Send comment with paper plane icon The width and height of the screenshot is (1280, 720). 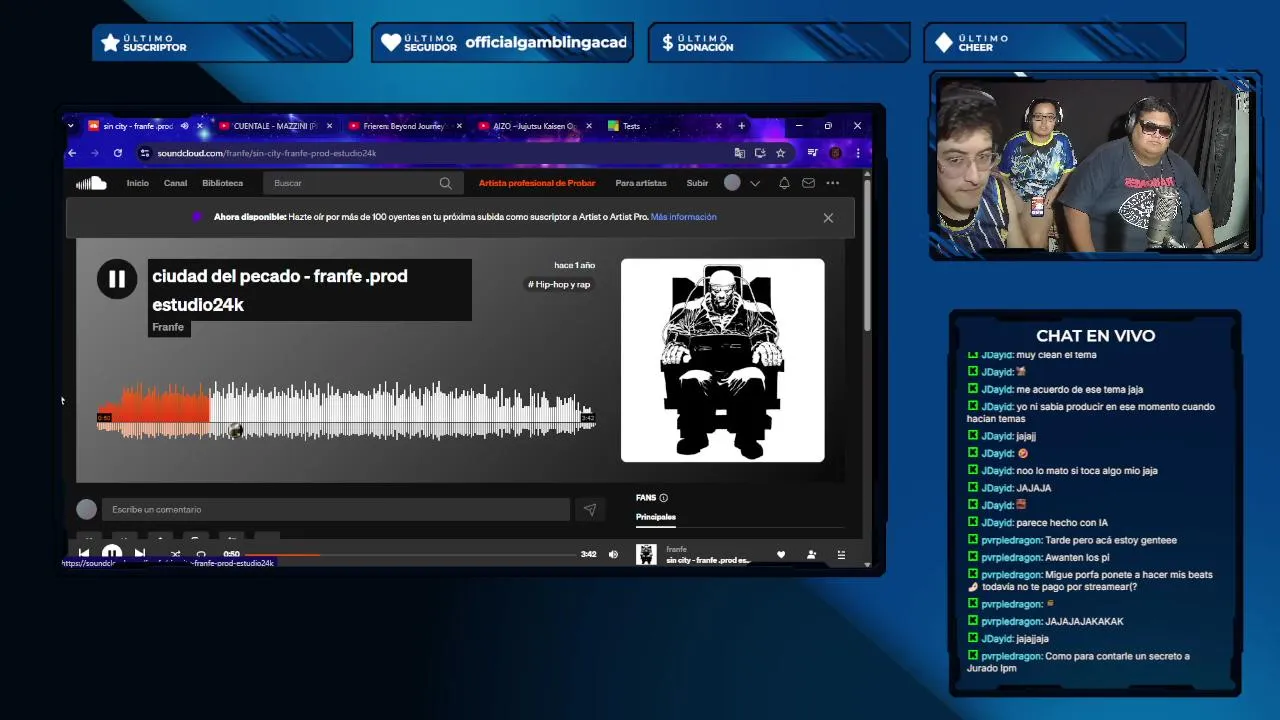coord(590,510)
